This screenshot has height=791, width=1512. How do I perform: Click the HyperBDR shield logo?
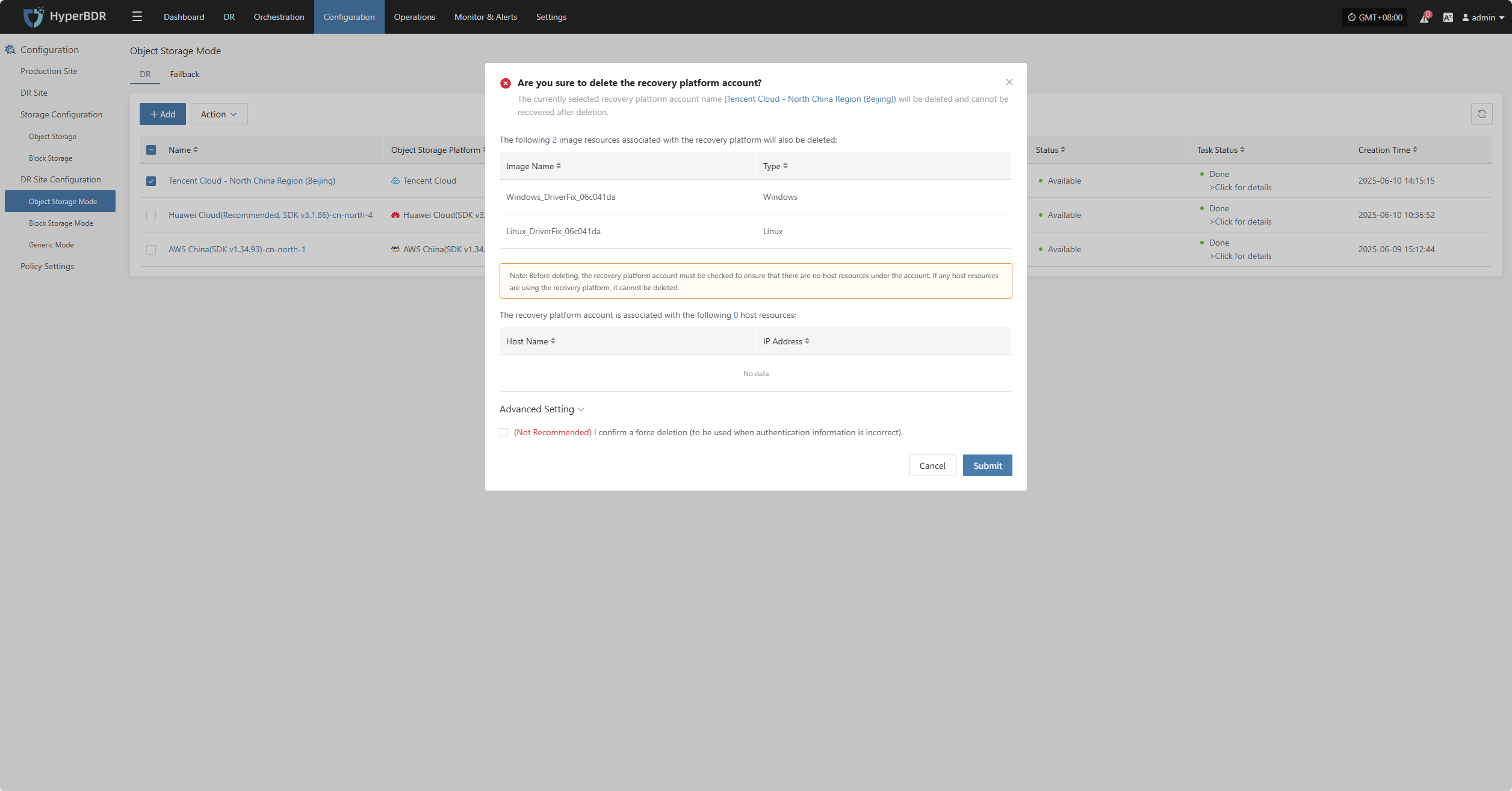point(33,17)
